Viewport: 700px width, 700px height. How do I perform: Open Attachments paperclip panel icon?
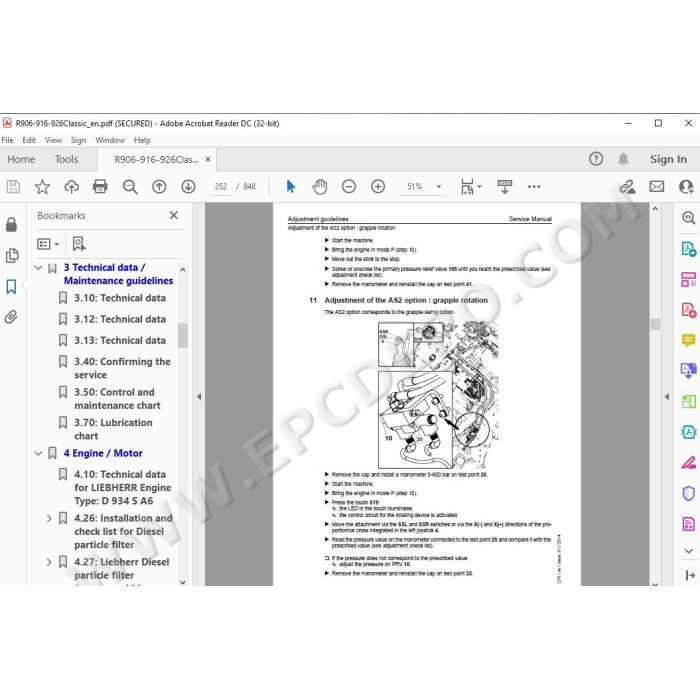[x=11, y=317]
